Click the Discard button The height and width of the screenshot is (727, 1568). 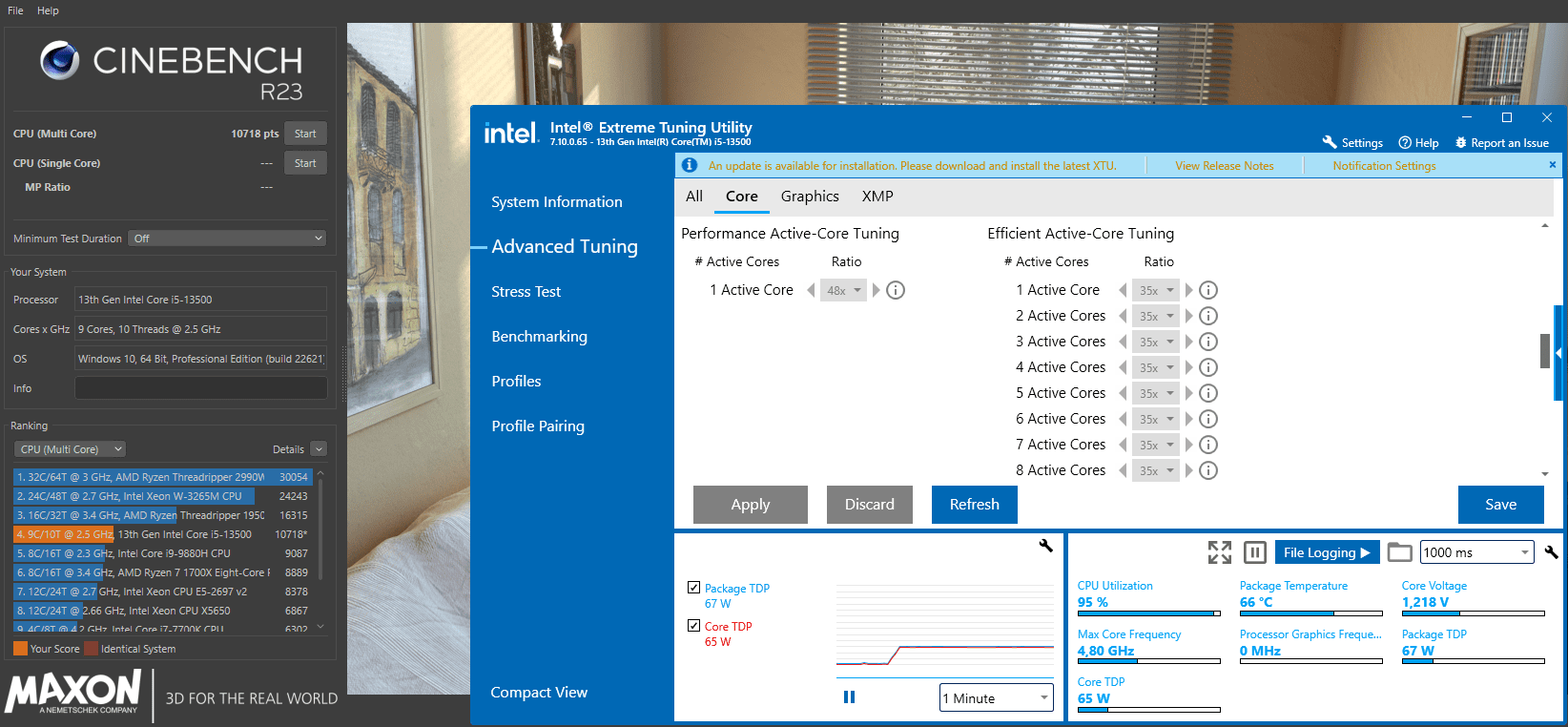point(870,505)
